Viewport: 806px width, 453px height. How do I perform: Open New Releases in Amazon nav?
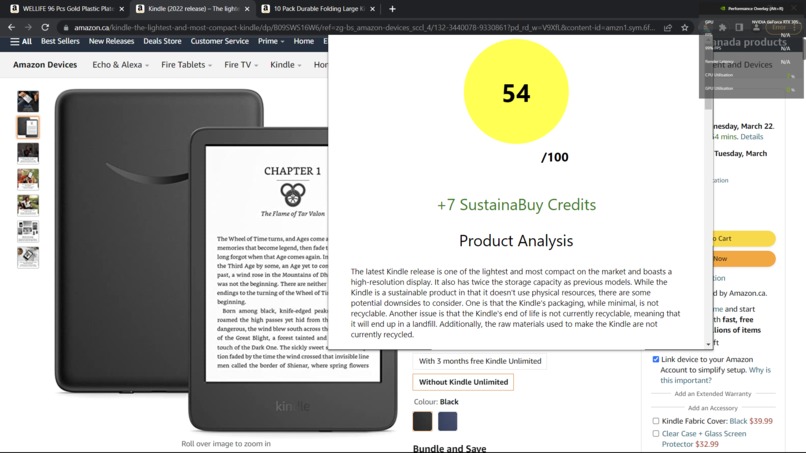(x=111, y=41)
